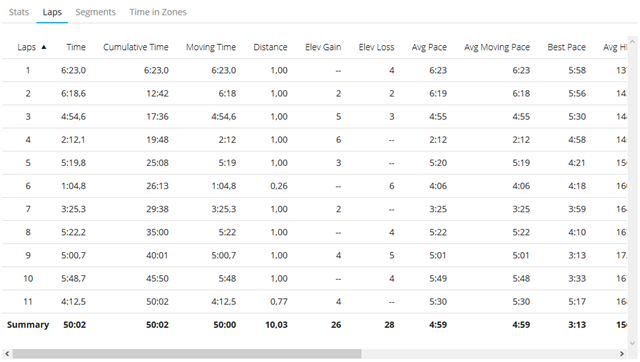
Task: Click the Laps sort ascending arrow icon
Action: pyautogui.click(x=44, y=47)
